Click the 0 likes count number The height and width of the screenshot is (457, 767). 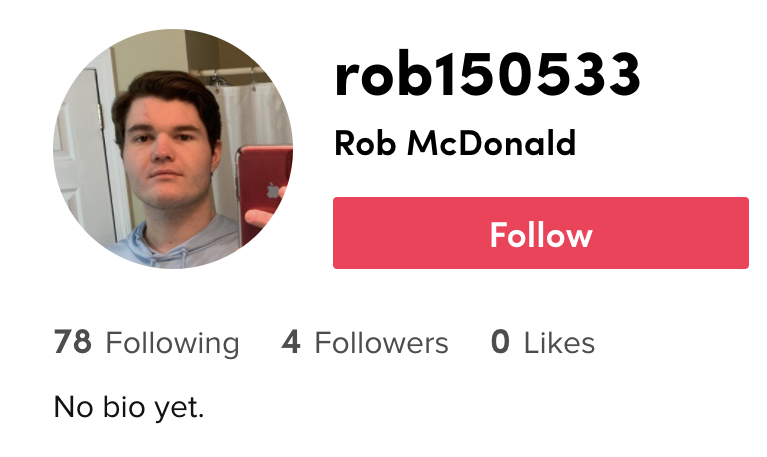pos(500,342)
